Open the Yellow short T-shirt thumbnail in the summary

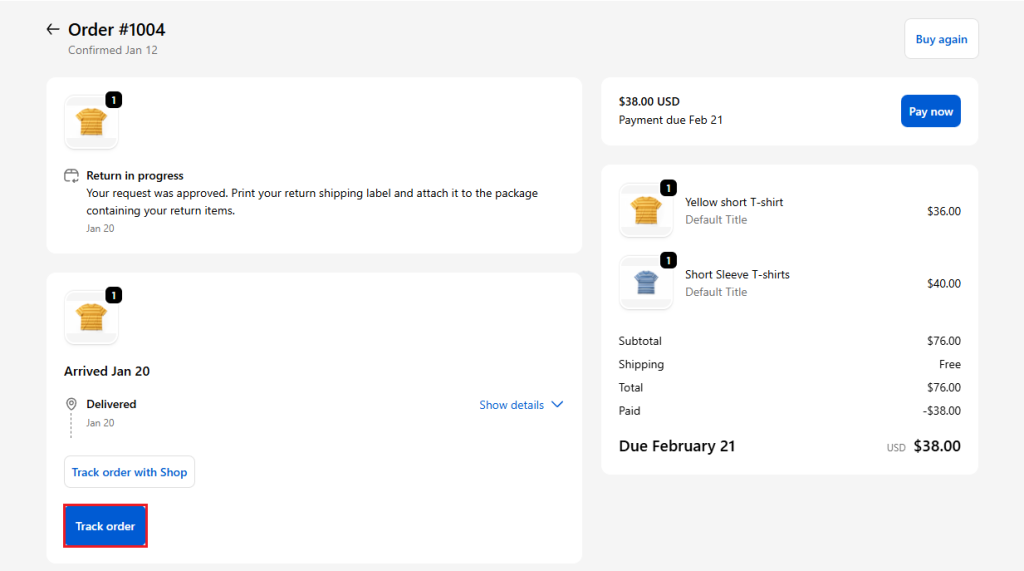pyautogui.click(x=646, y=210)
